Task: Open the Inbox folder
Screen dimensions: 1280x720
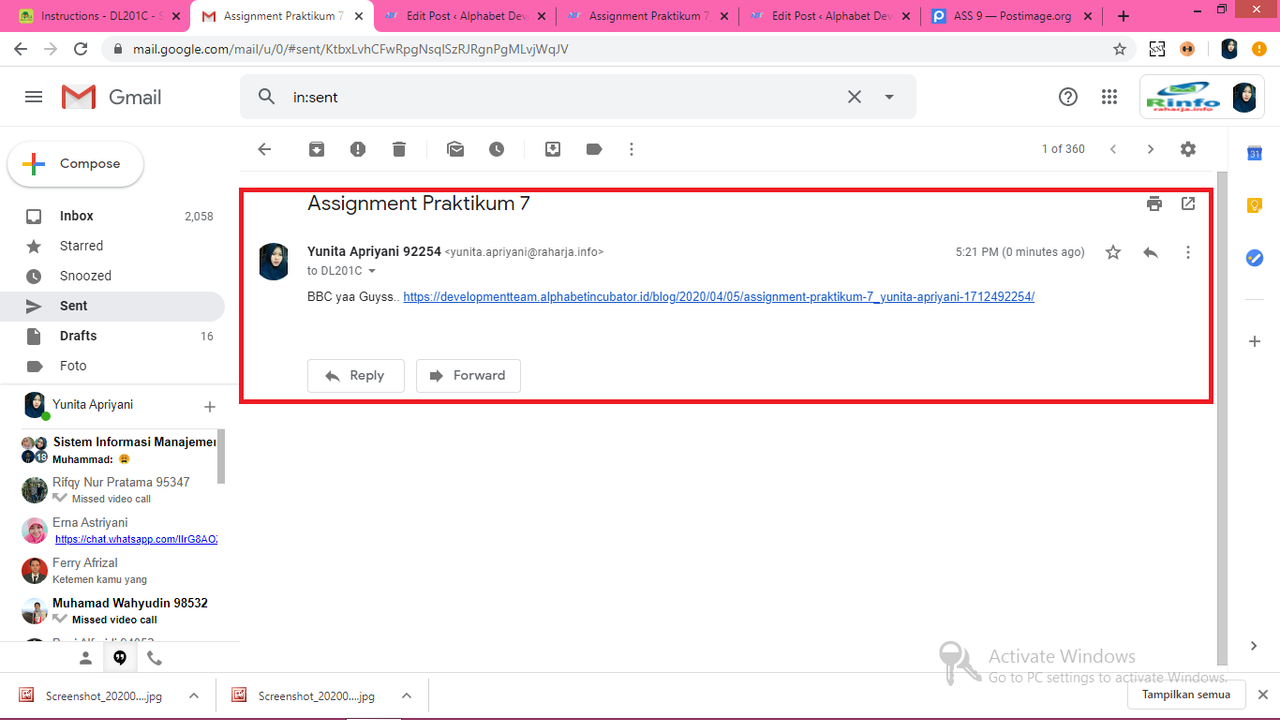Action: pyautogui.click(x=112, y=216)
